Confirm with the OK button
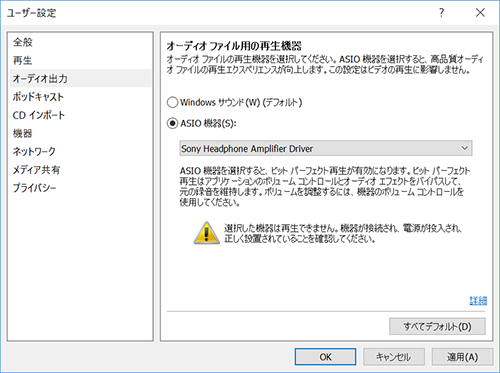Screen dimensions: 500x373 (325, 357)
